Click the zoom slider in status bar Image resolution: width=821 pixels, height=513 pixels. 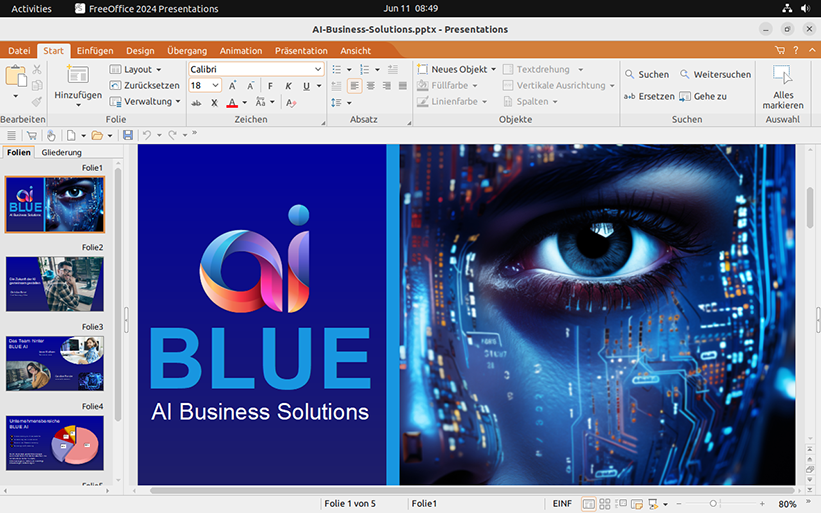coord(713,503)
